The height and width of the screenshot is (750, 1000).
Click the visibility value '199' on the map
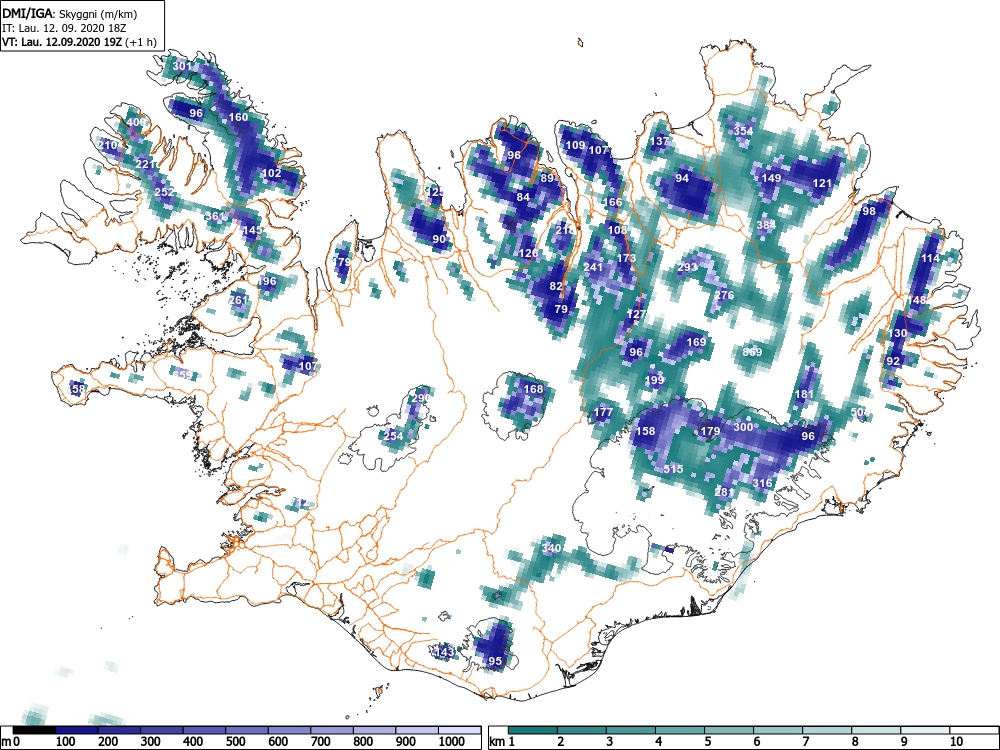[x=654, y=381]
